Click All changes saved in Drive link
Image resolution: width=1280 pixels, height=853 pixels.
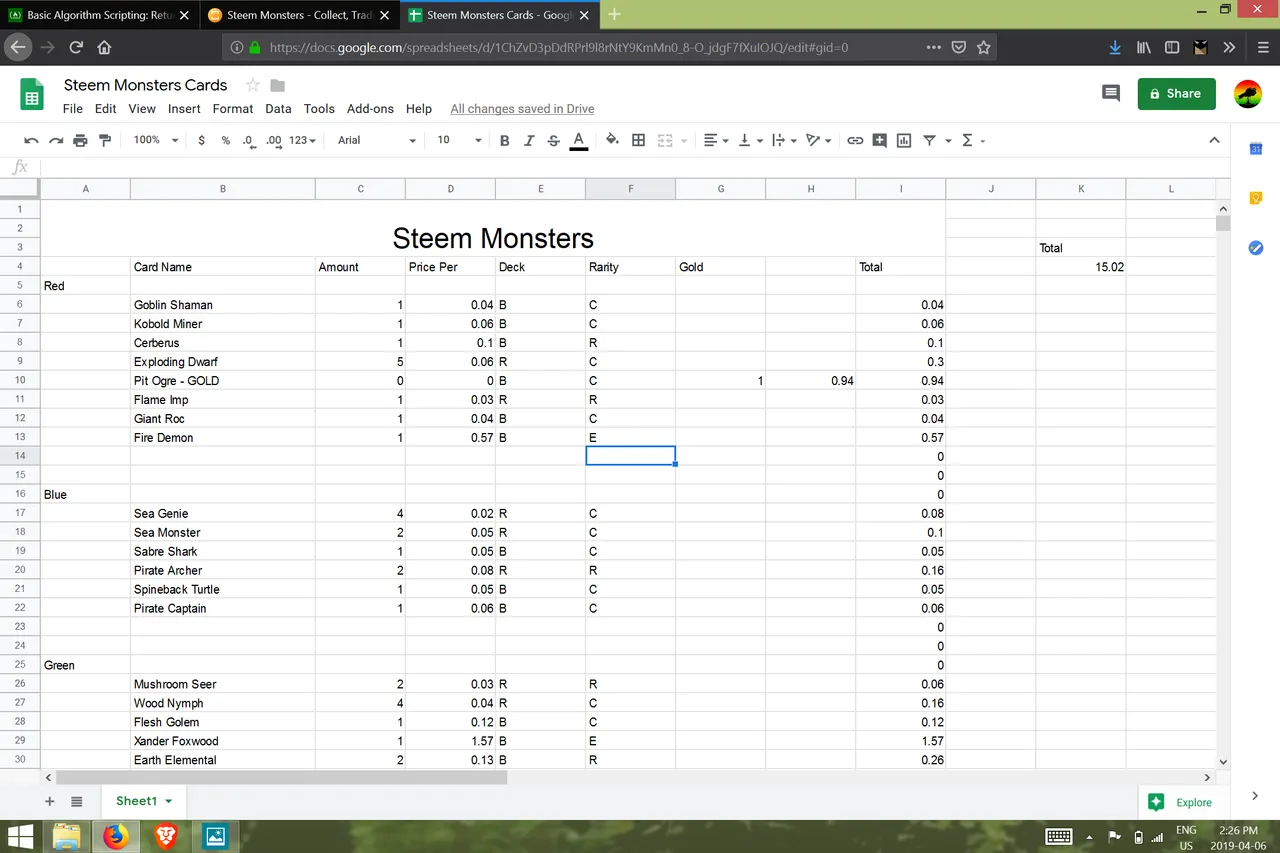point(522,109)
